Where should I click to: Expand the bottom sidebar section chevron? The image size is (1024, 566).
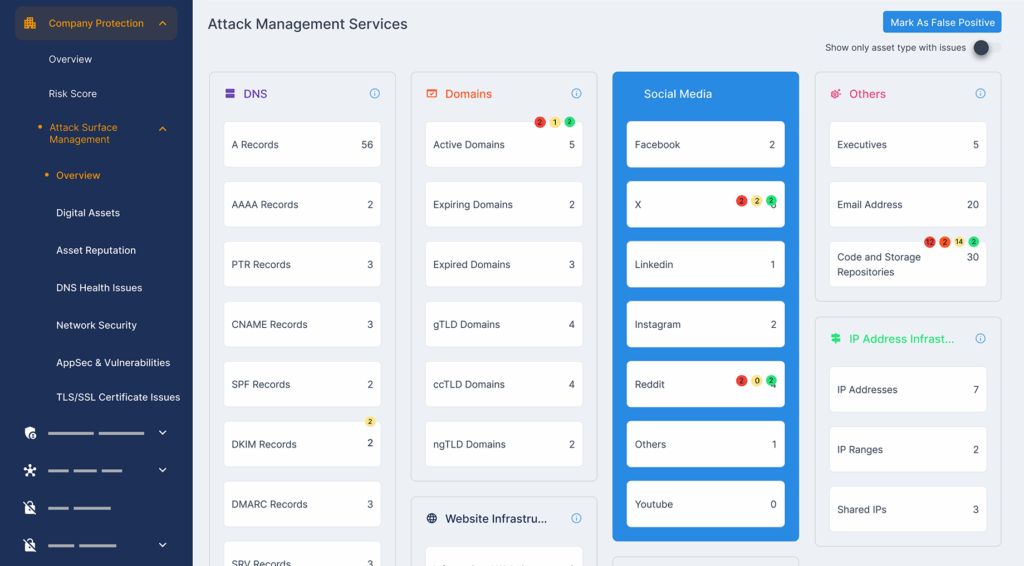tap(163, 544)
